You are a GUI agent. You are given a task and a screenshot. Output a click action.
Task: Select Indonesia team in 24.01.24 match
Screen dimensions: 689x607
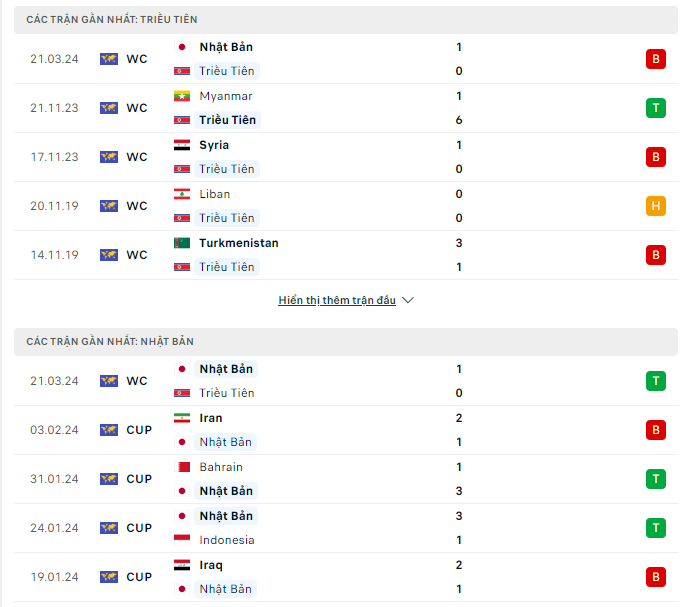tap(227, 540)
